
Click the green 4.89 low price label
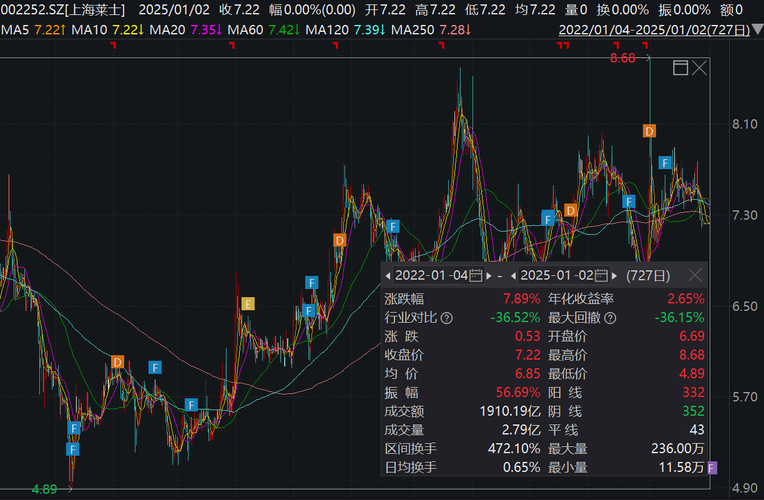44,489
